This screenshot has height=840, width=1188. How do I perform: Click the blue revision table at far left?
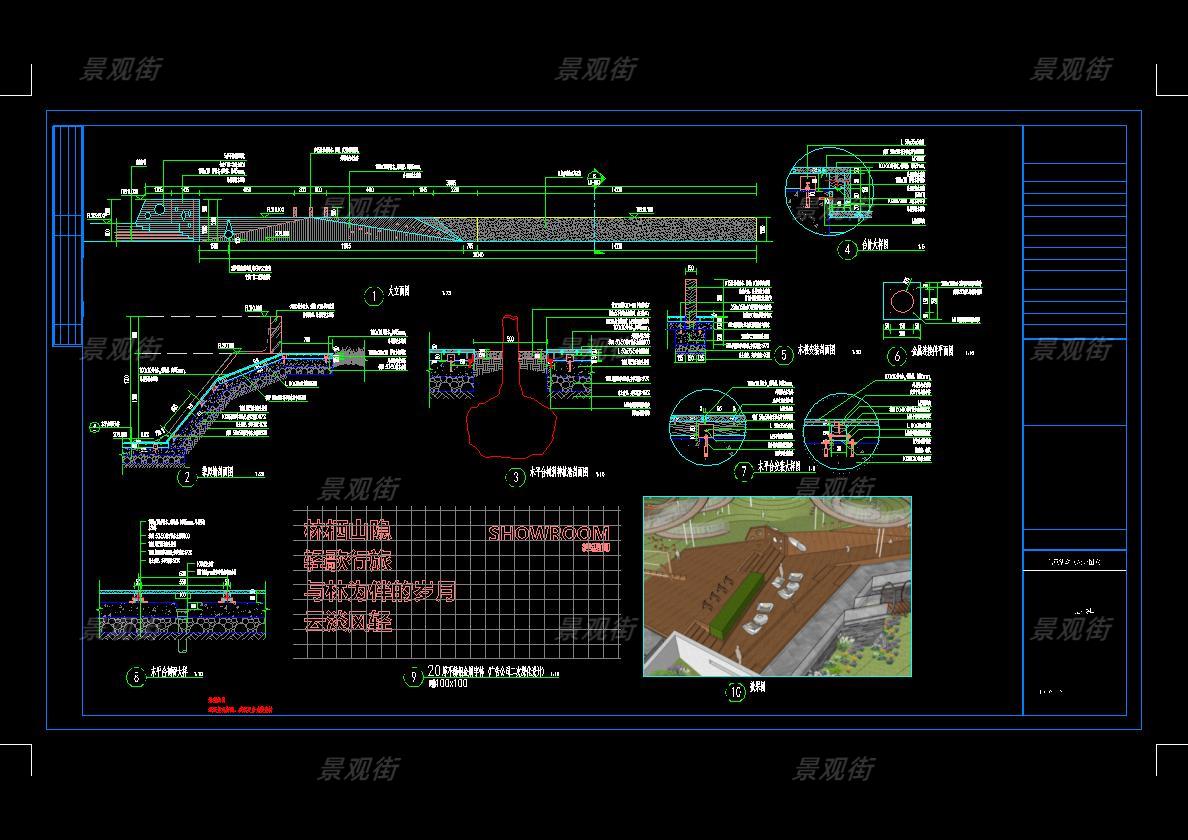coord(67,235)
